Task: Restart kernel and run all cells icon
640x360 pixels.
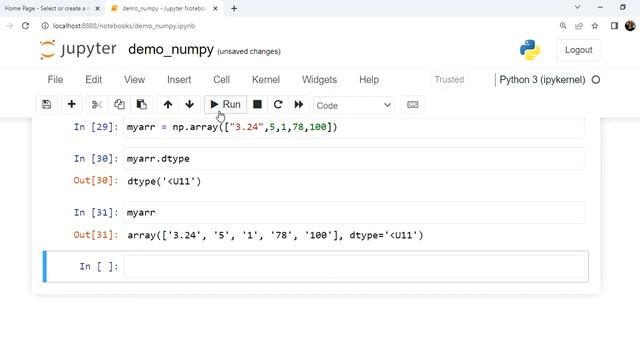Action: tap(299, 104)
